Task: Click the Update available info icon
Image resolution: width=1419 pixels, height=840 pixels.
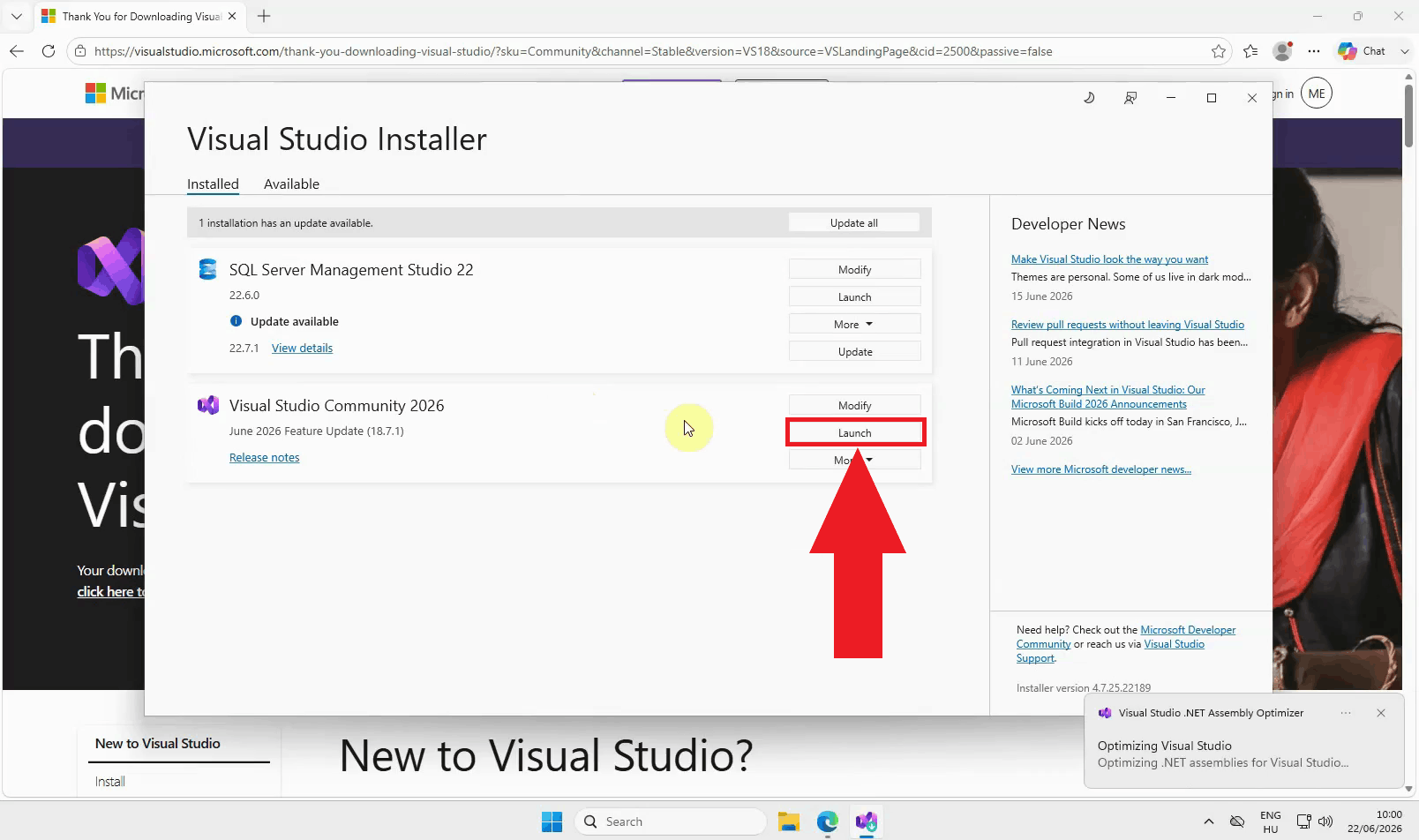Action: click(236, 321)
